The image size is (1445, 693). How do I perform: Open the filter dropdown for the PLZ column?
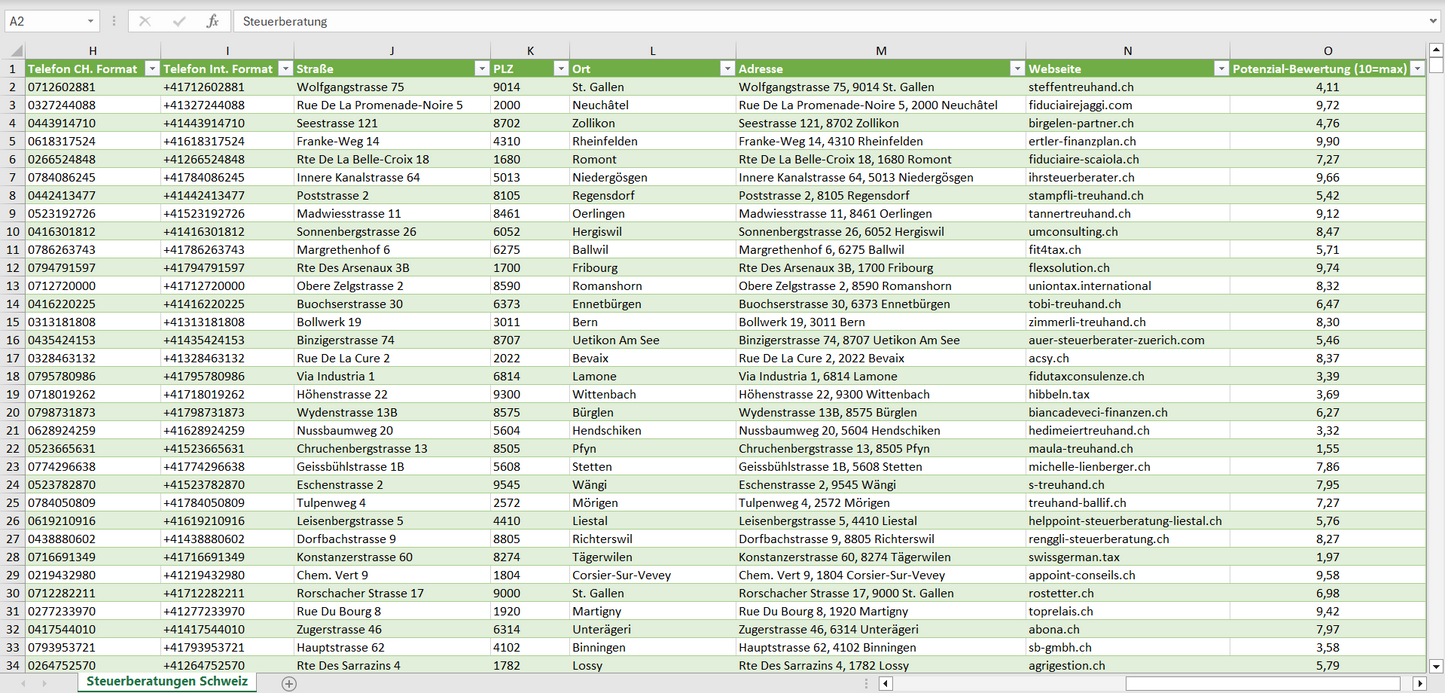coord(559,69)
